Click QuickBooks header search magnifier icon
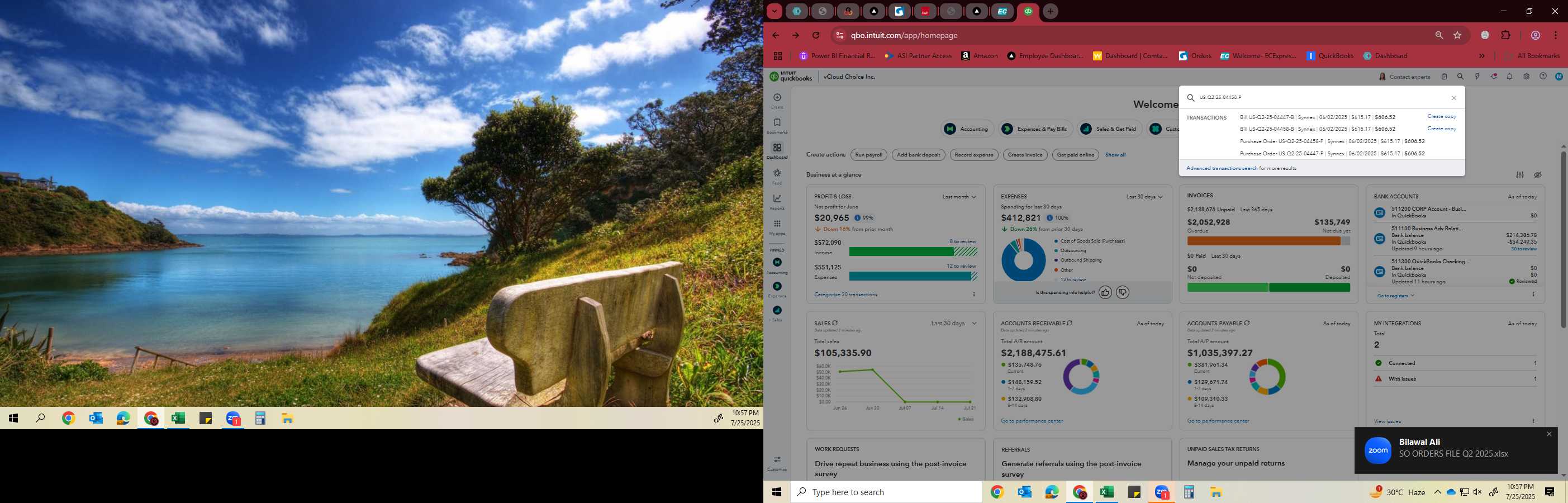The width and height of the screenshot is (1568, 503). click(1460, 77)
